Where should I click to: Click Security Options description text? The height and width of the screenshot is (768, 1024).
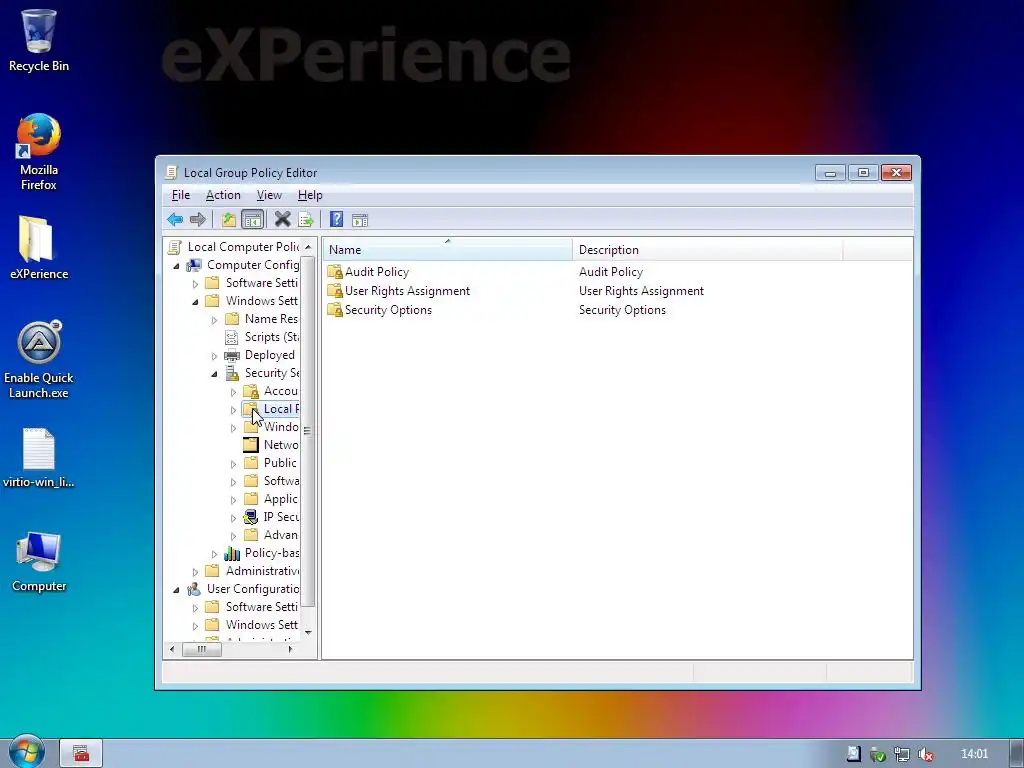[622, 310]
